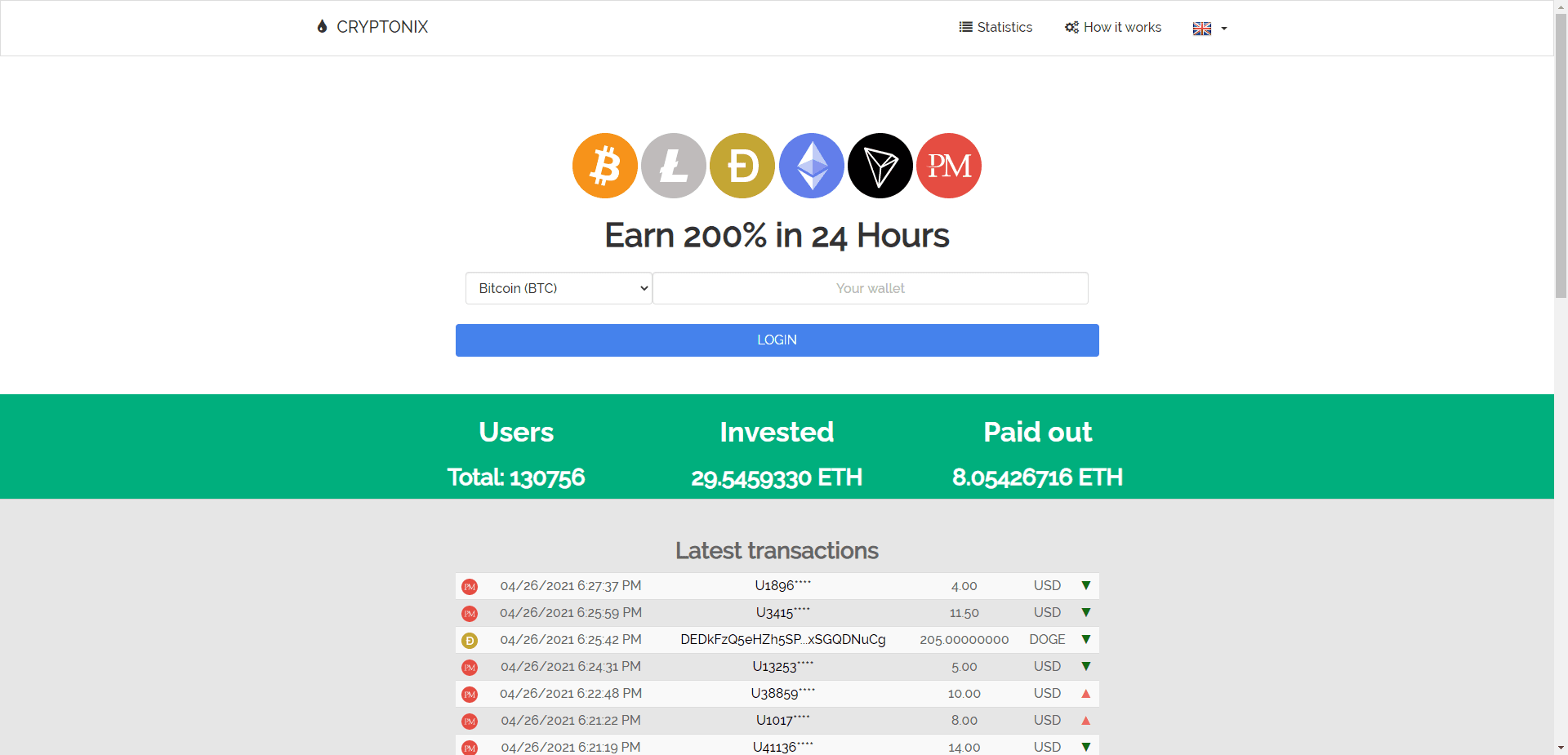Select the Tron currency icon

(x=880, y=166)
